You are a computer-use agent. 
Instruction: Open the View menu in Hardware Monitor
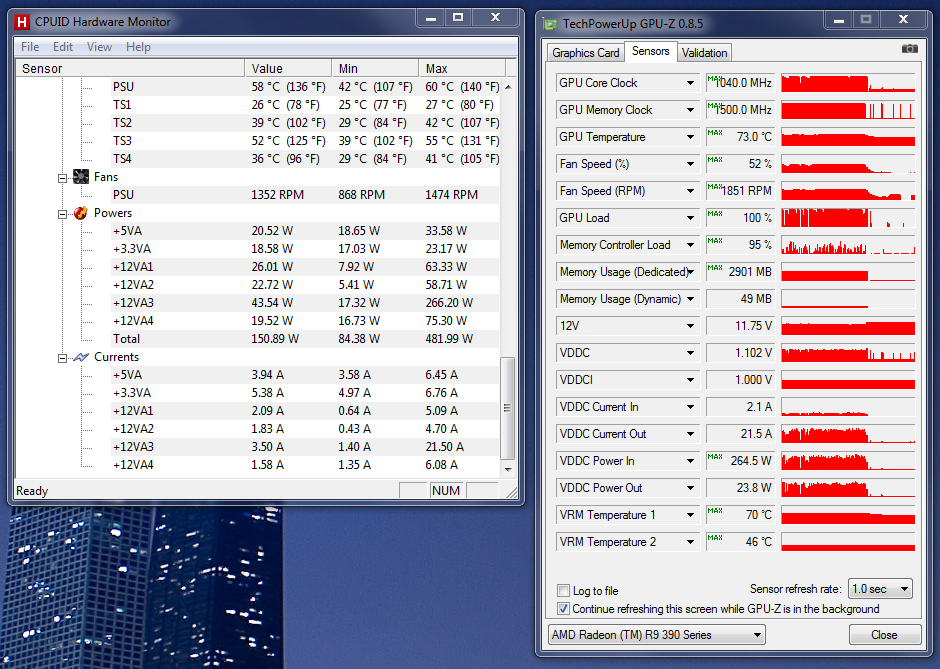pos(99,47)
